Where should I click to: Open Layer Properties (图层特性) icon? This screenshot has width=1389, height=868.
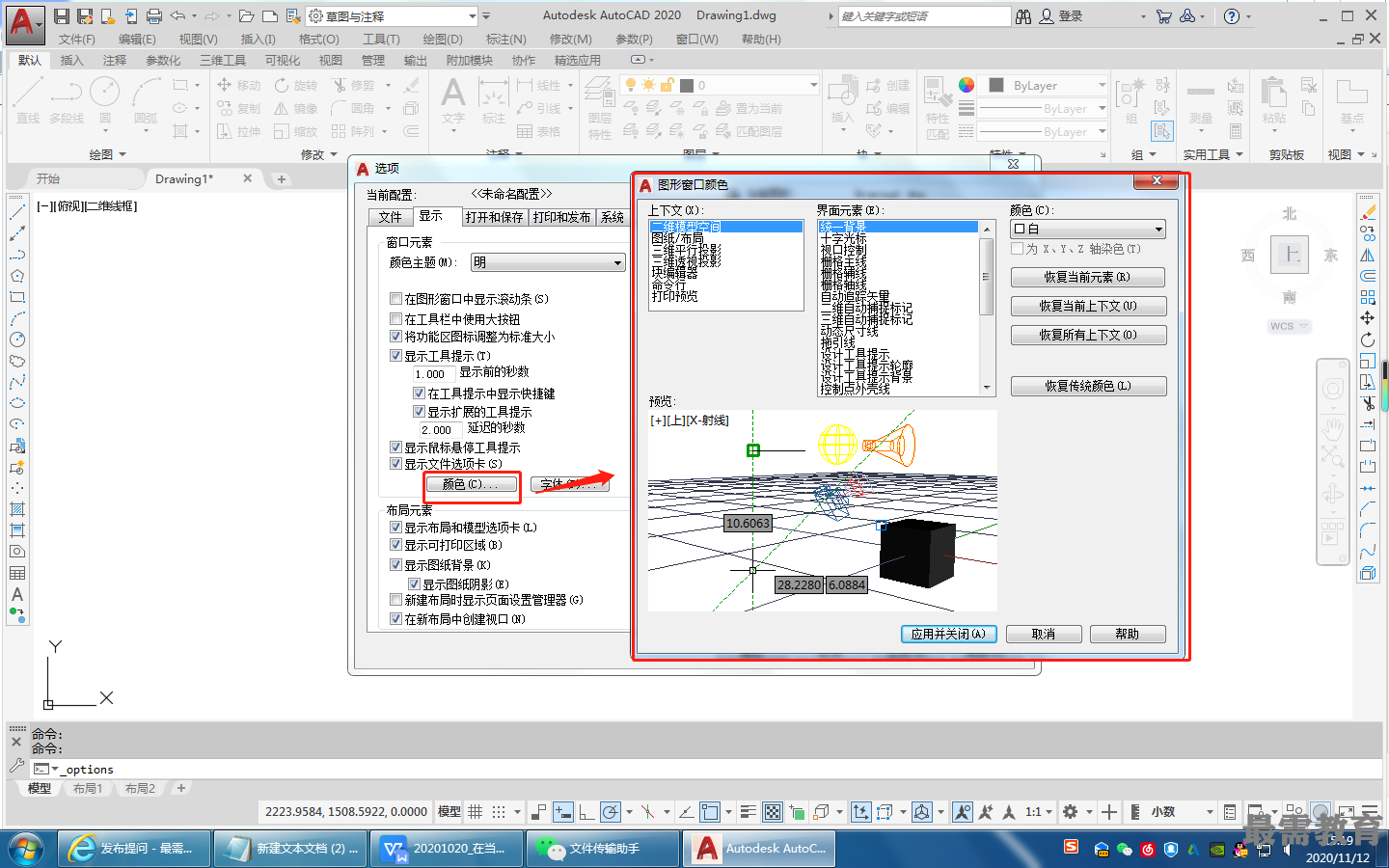600,106
